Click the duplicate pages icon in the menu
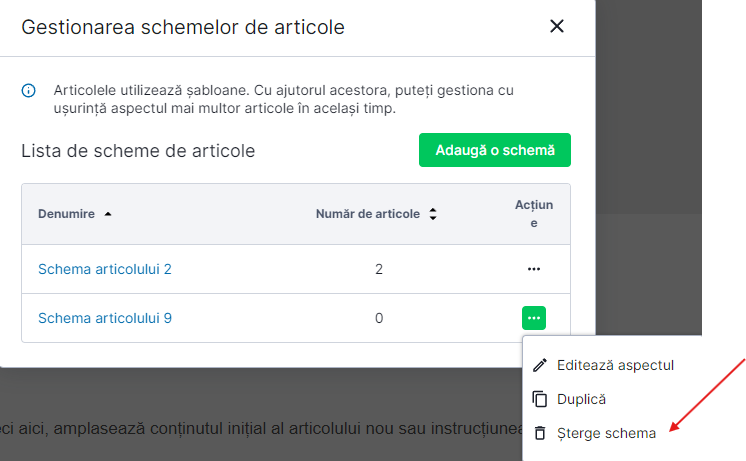The width and height of the screenshot is (746, 461). 540,399
